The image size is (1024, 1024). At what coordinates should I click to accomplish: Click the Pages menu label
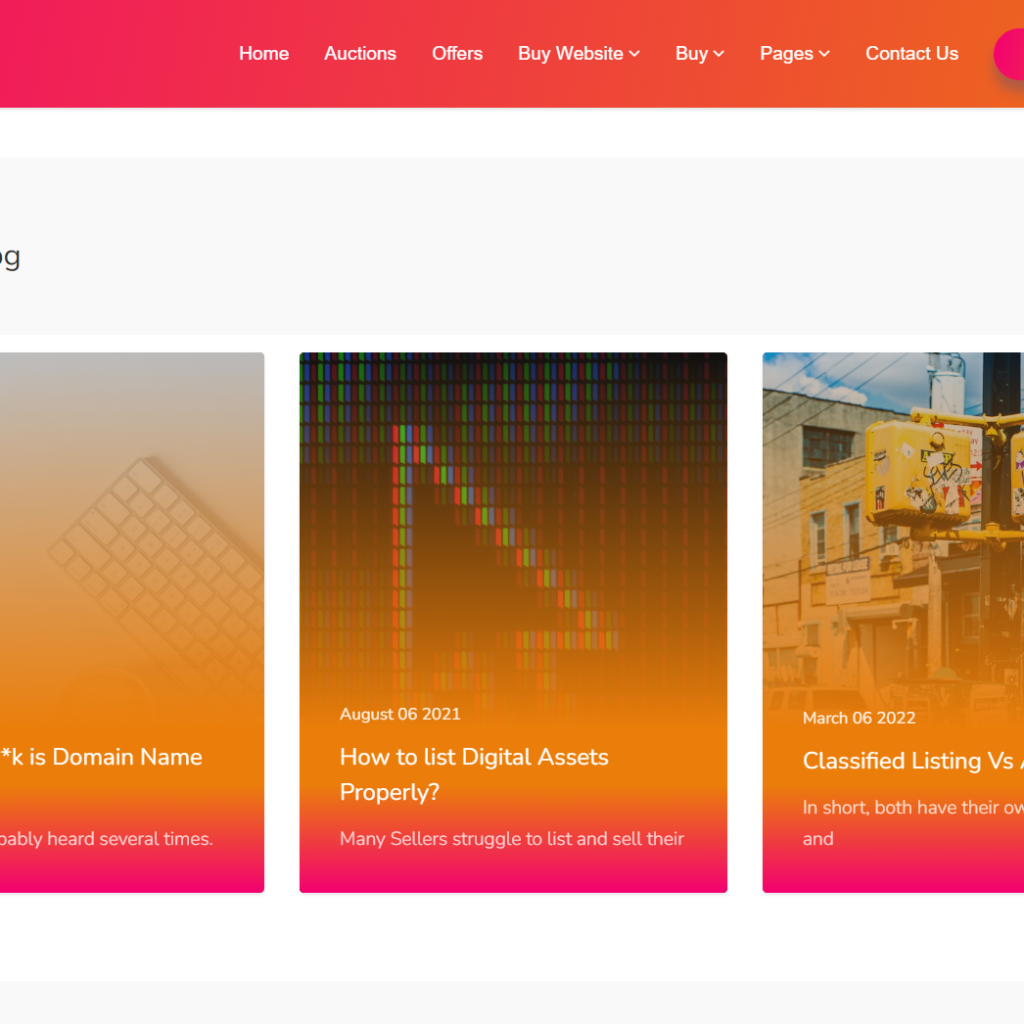(786, 54)
